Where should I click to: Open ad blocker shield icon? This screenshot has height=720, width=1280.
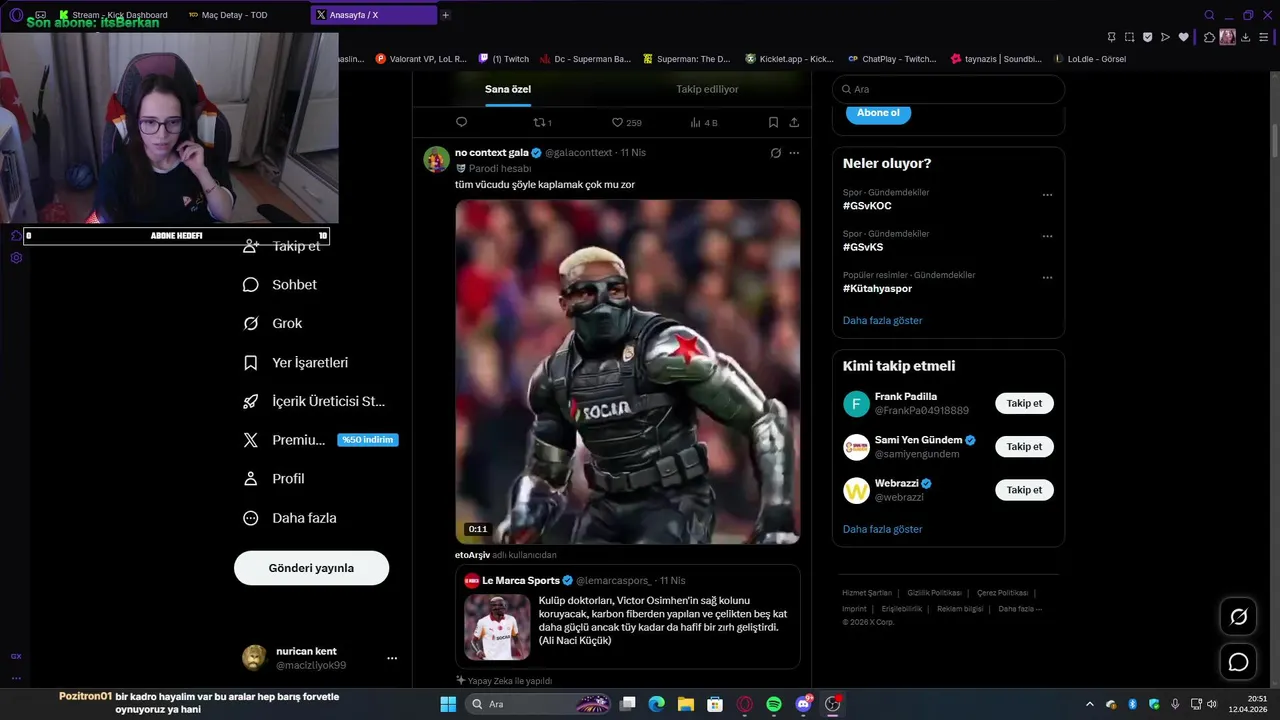[1147, 37]
